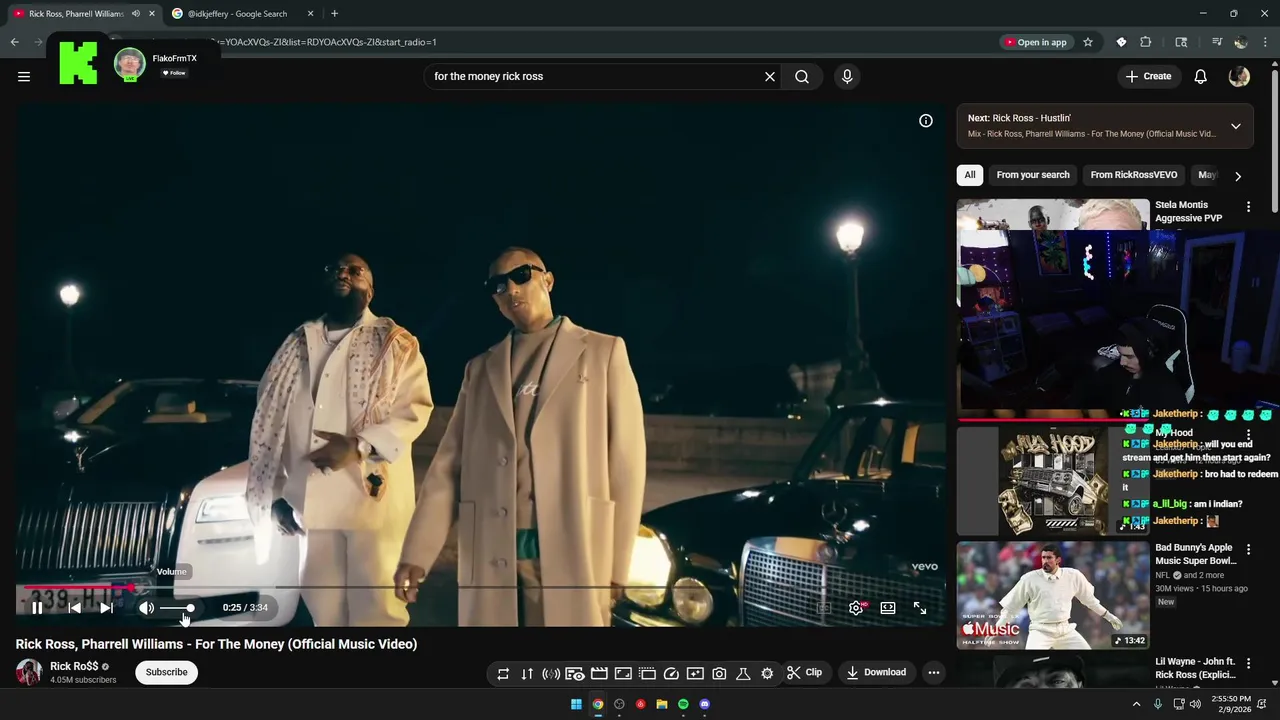Open the 'Lil Wayne - John ft. Rick Ross' title
1280x720 pixels.
[1195, 668]
